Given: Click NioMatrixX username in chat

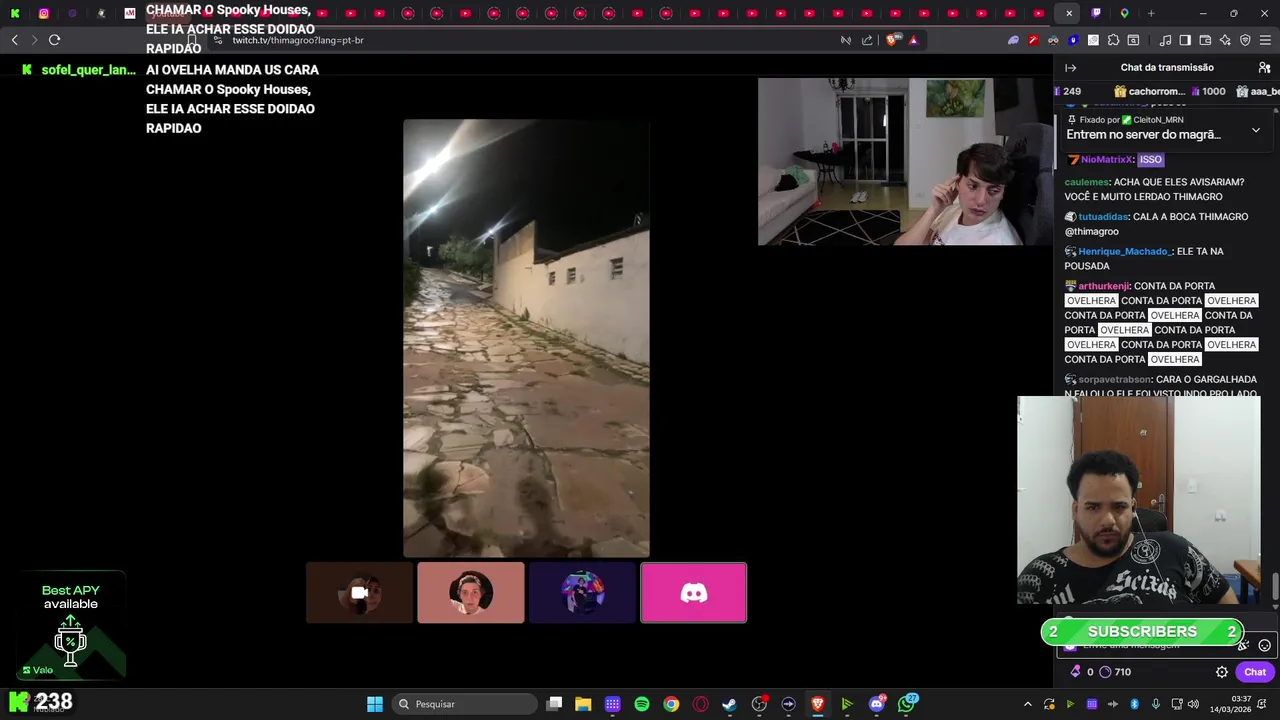Looking at the screenshot, I should click(x=1106, y=160).
